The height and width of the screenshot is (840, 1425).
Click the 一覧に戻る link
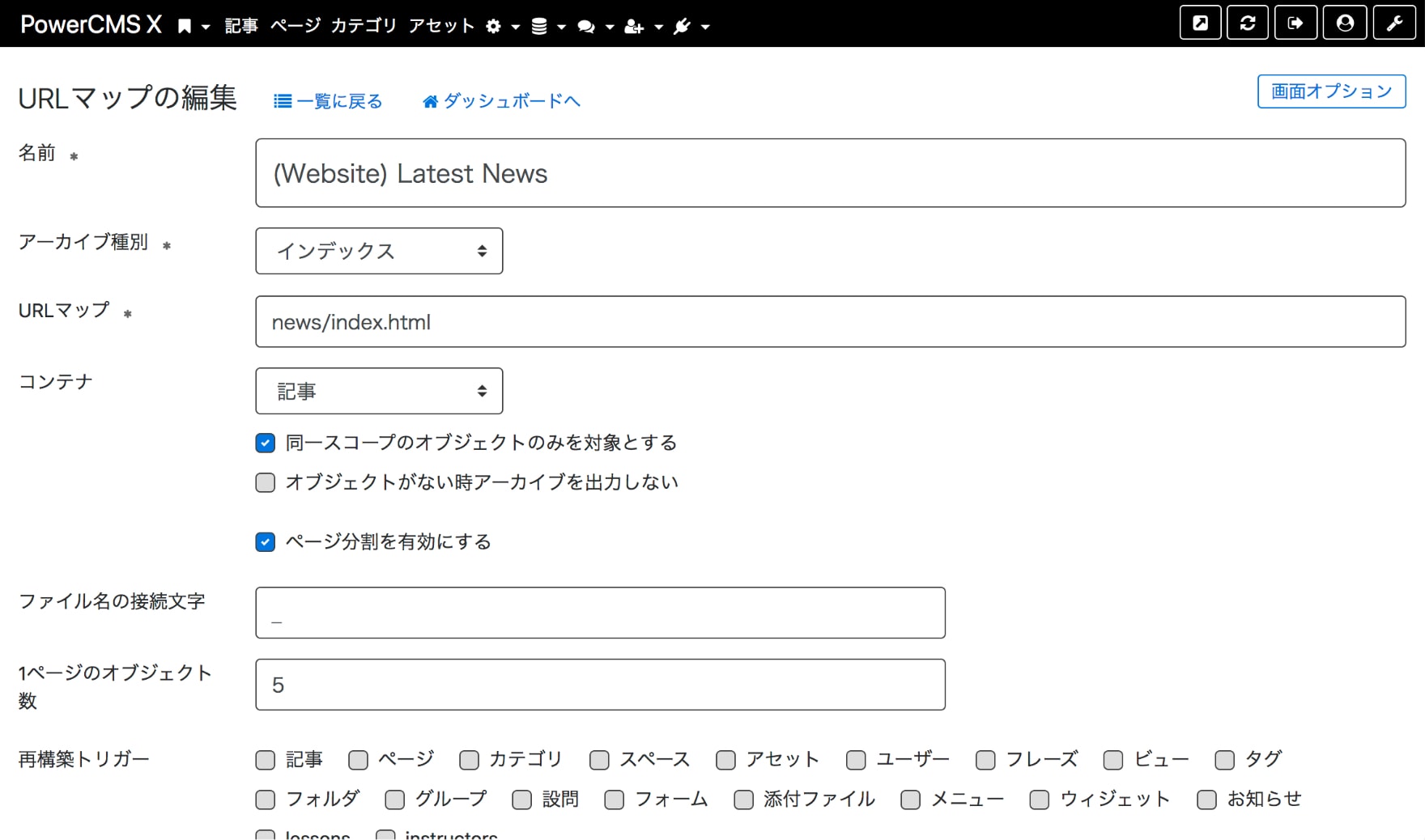click(x=328, y=100)
